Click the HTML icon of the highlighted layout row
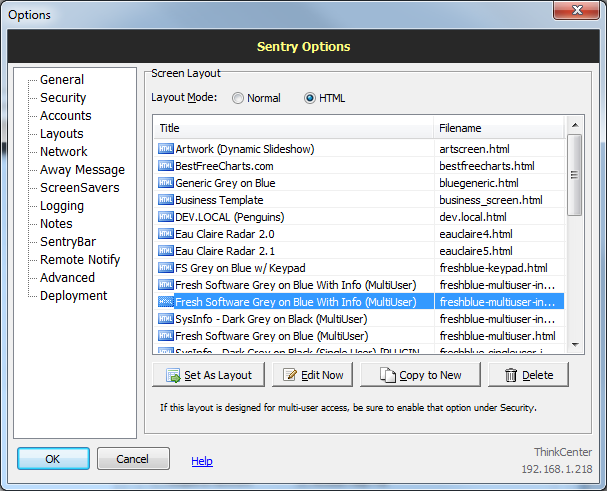 [x=166, y=302]
